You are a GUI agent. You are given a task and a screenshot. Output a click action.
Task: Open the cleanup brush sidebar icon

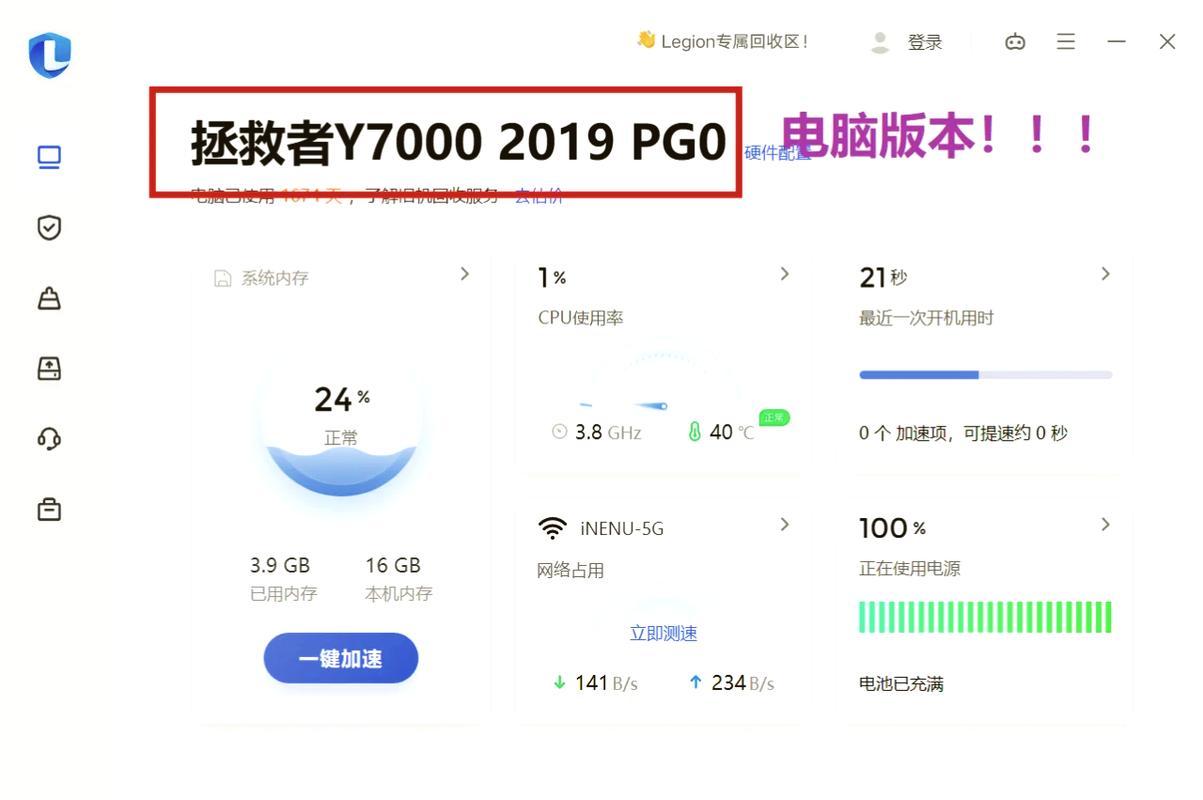click(47, 298)
